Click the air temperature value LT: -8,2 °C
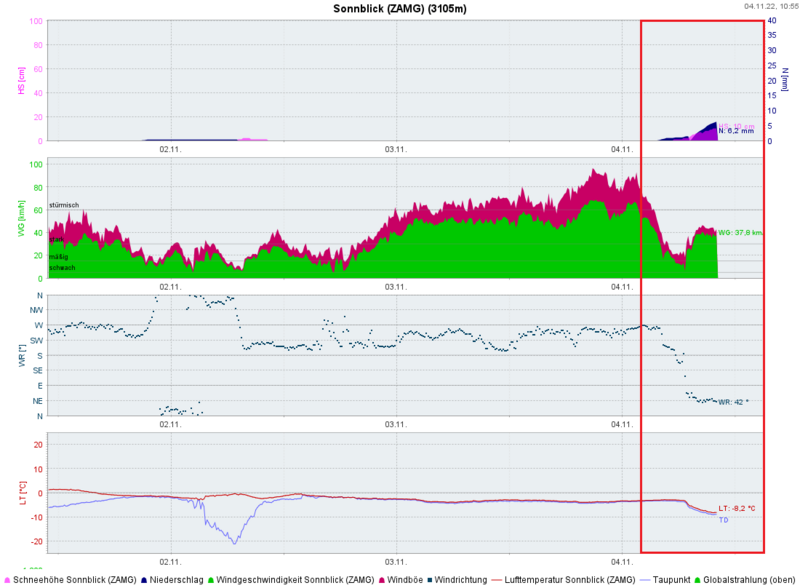 coord(737,508)
